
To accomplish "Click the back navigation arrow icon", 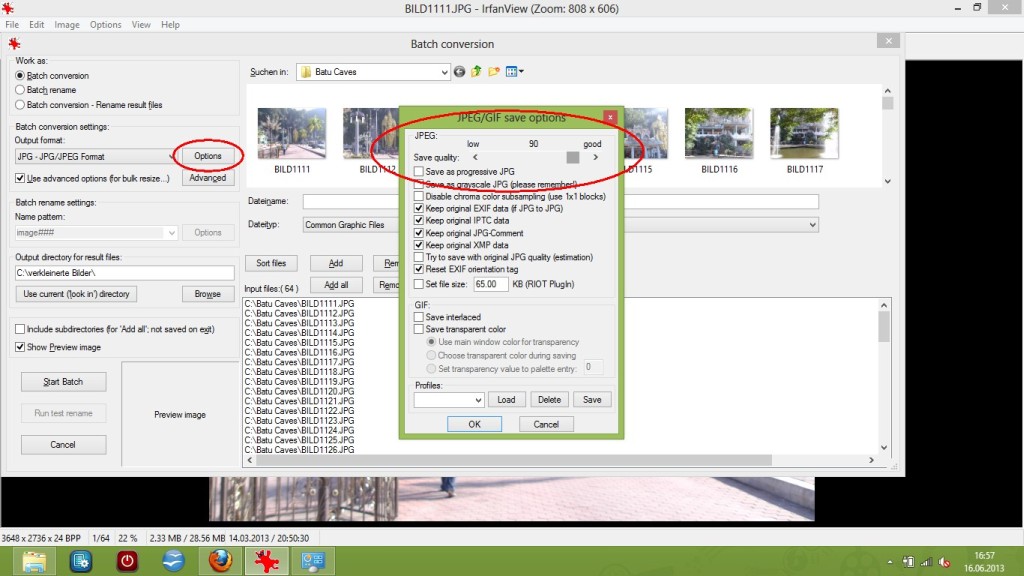I will click(460, 72).
